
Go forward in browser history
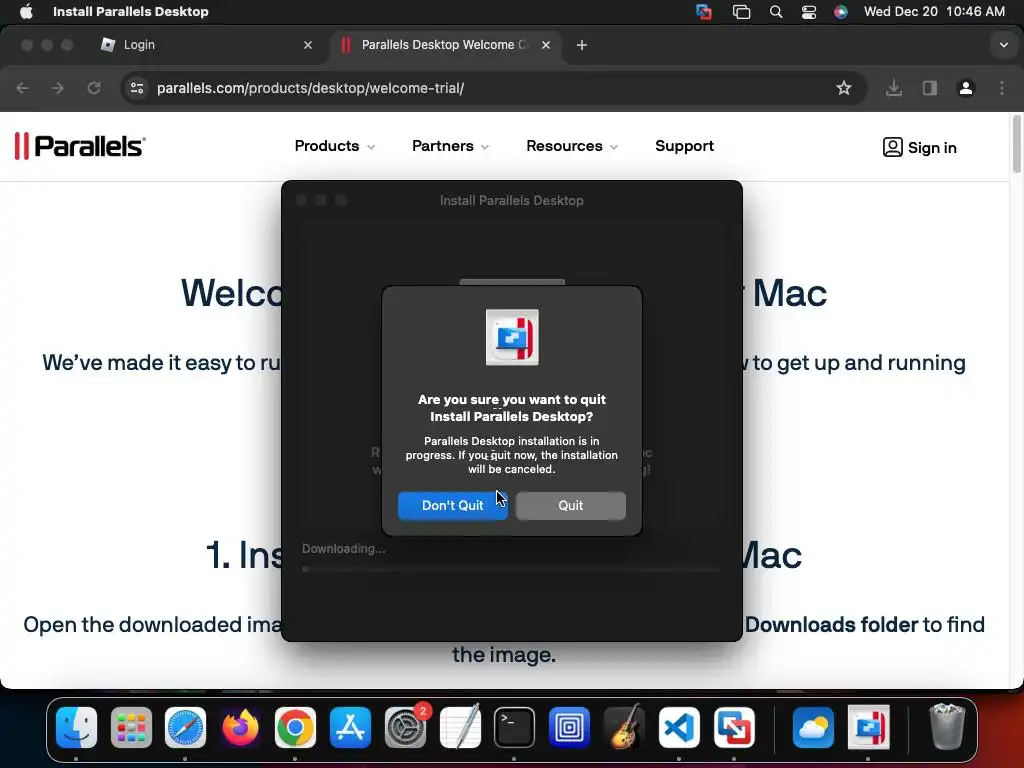[58, 88]
